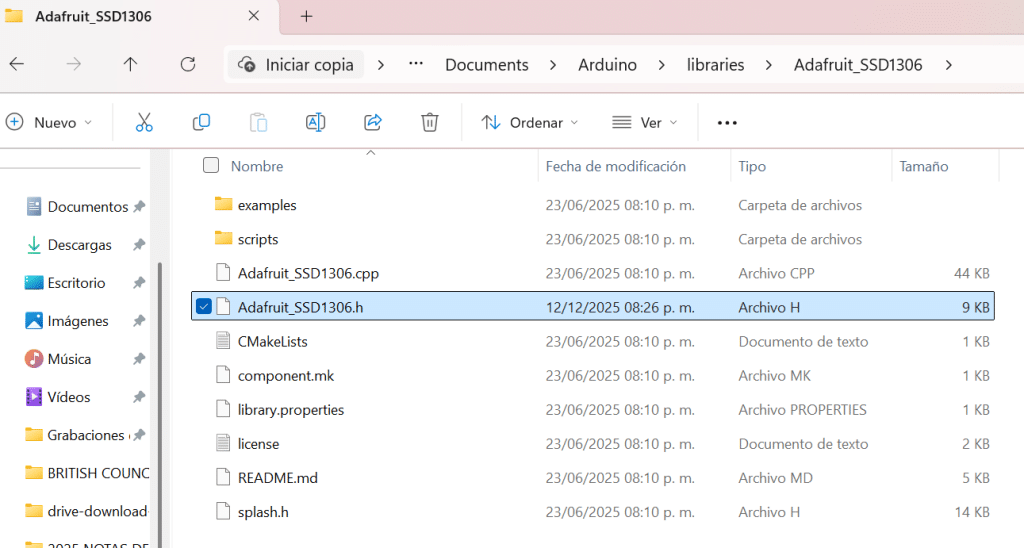Go up one folder level
This screenshot has width=1024, height=548.
(x=131, y=64)
